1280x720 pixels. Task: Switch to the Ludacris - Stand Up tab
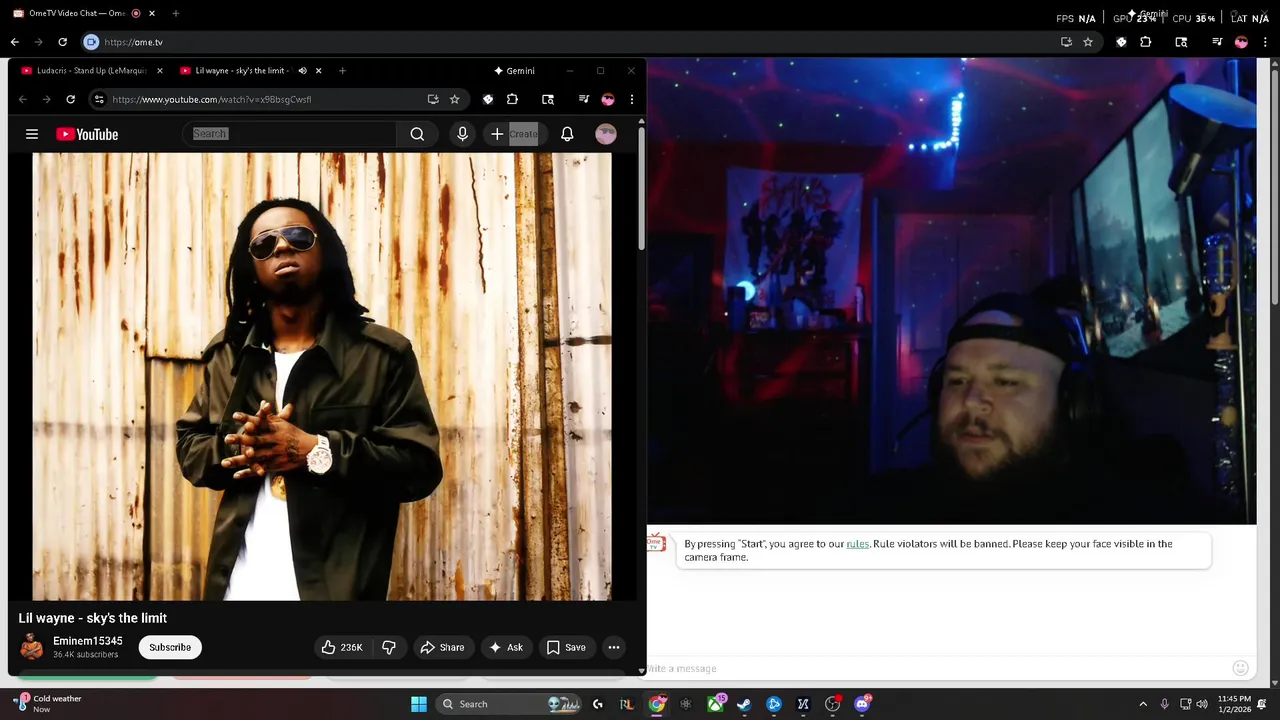pos(91,71)
